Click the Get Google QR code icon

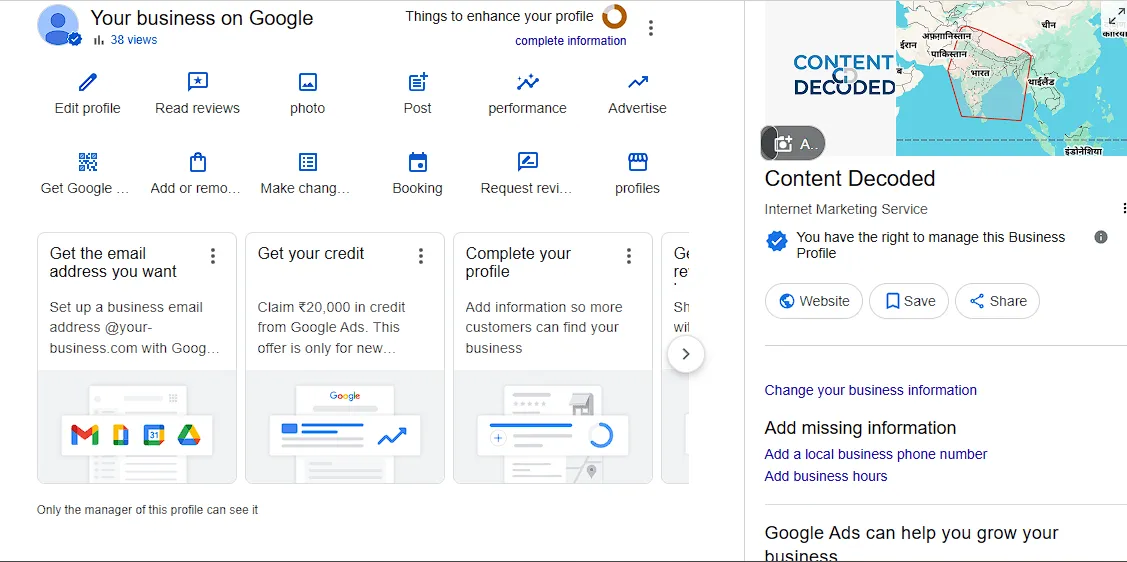[88, 162]
